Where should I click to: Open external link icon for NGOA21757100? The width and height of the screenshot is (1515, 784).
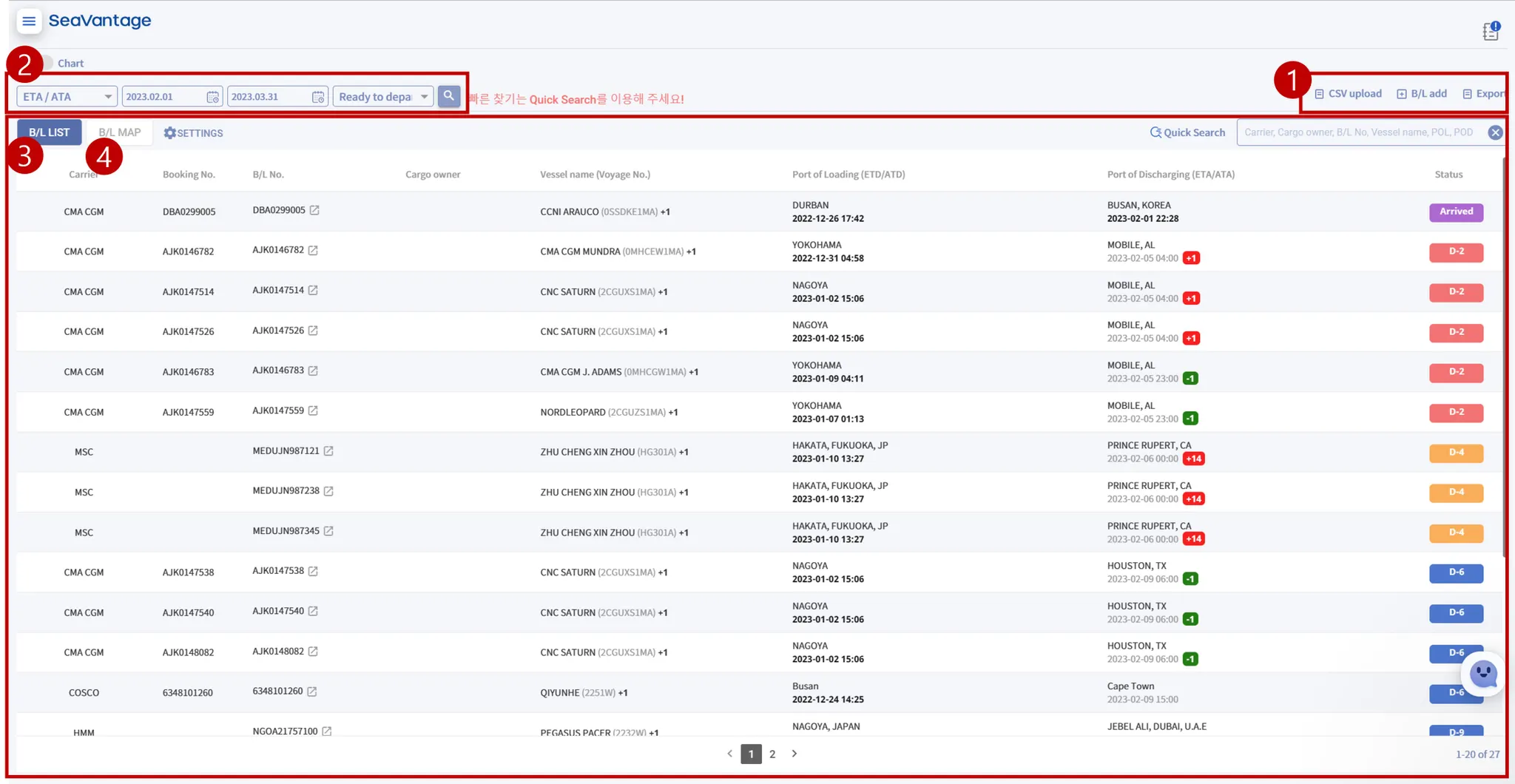tap(327, 731)
